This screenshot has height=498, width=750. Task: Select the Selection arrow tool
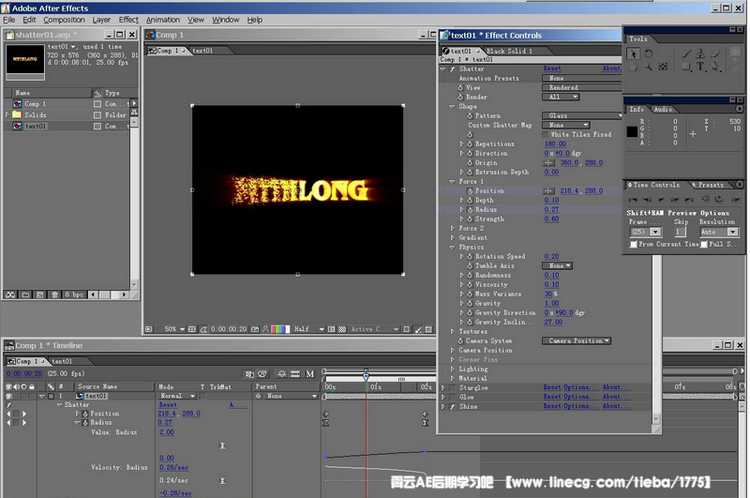[633, 54]
